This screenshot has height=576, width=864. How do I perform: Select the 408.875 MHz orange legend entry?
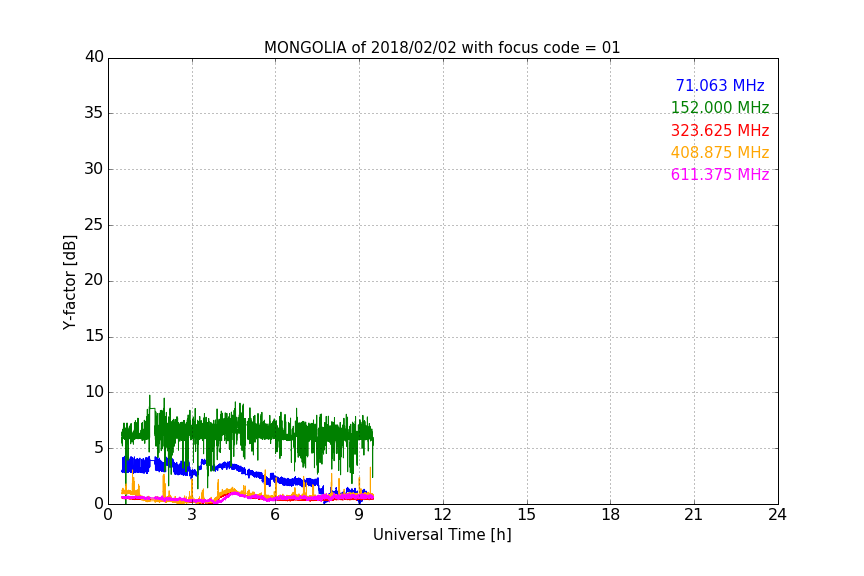coord(720,153)
